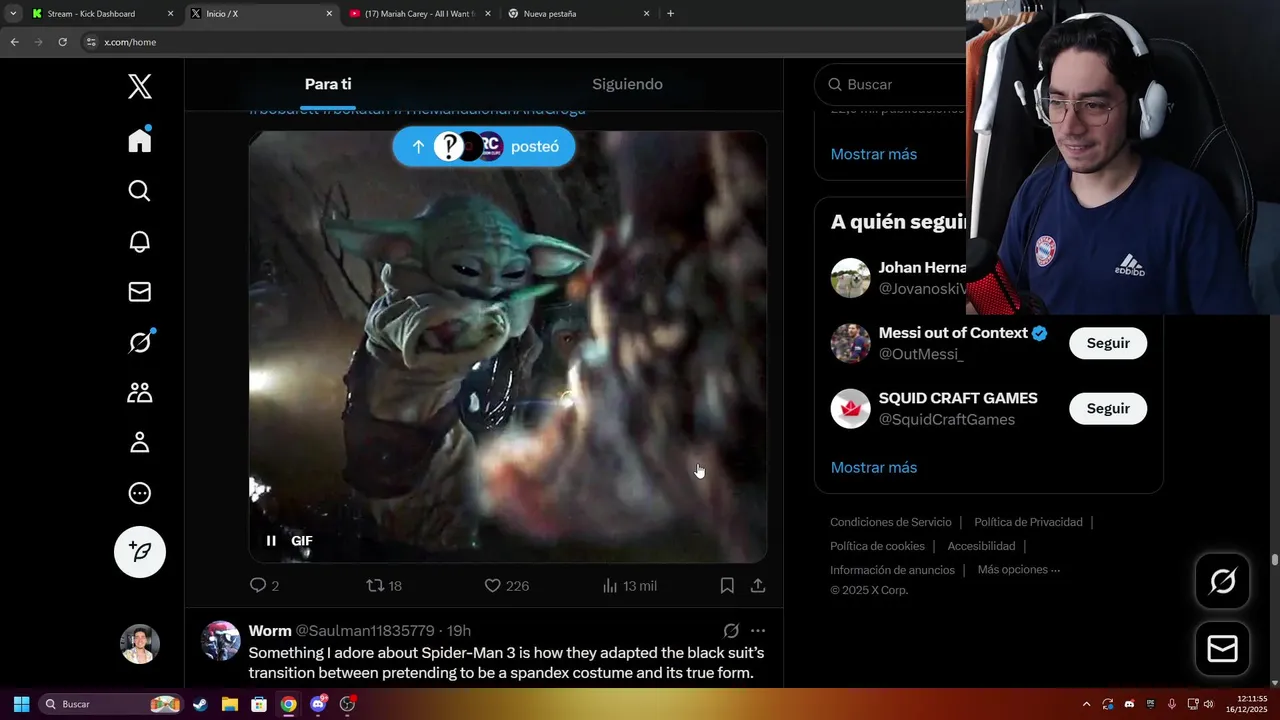This screenshot has width=1280, height=720.
Task: Go to Home via house icon
Action: (140, 140)
